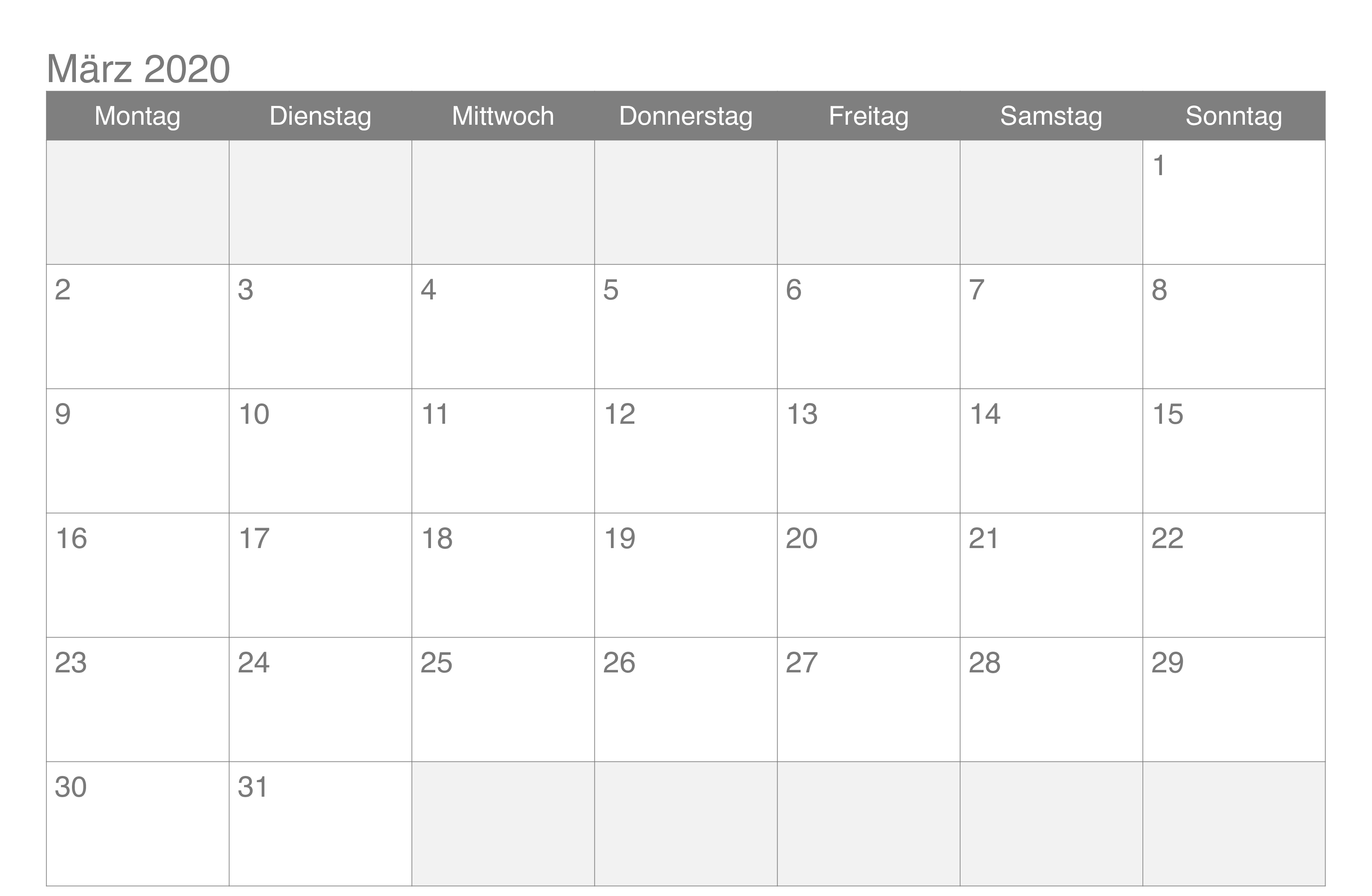Select the Freitag column header
Viewport: 1372px width, 896px height.
click(x=868, y=116)
